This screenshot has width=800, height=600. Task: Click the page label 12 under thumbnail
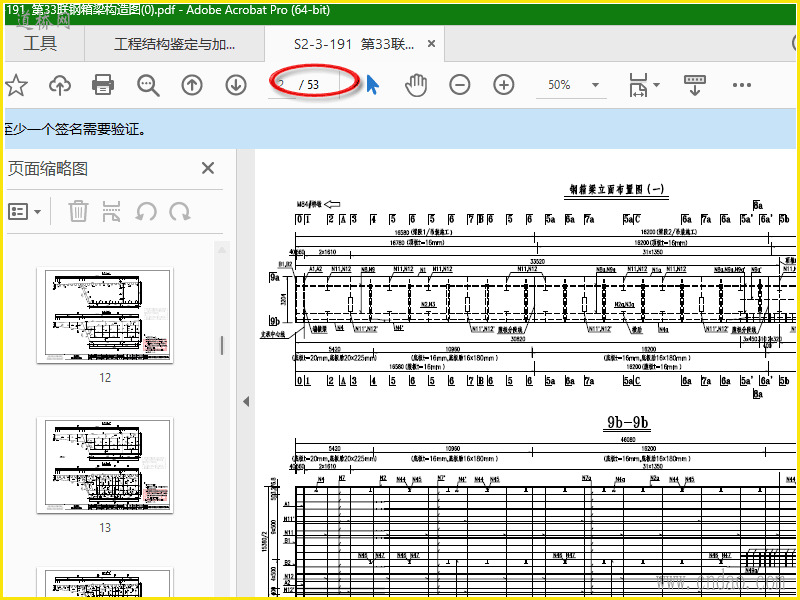(105, 378)
